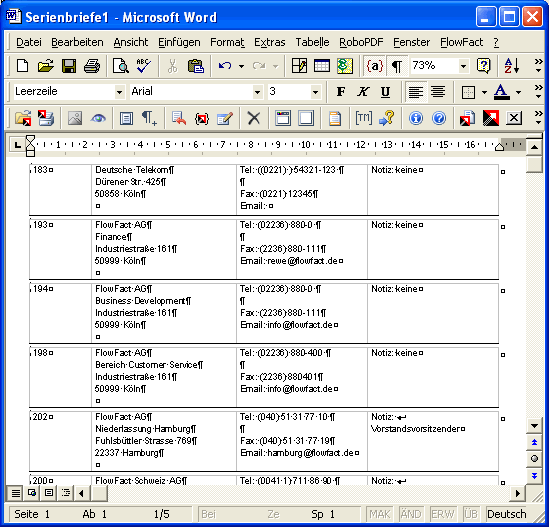Image resolution: width=549 pixels, height=527 pixels.
Task: Click the FlowFact eye preview icon
Action: coord(98,118)
